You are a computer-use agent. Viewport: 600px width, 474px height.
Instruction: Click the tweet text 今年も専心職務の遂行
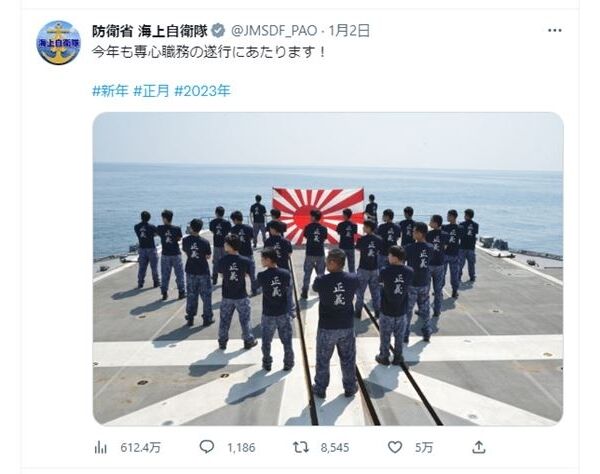pos(163,52)
